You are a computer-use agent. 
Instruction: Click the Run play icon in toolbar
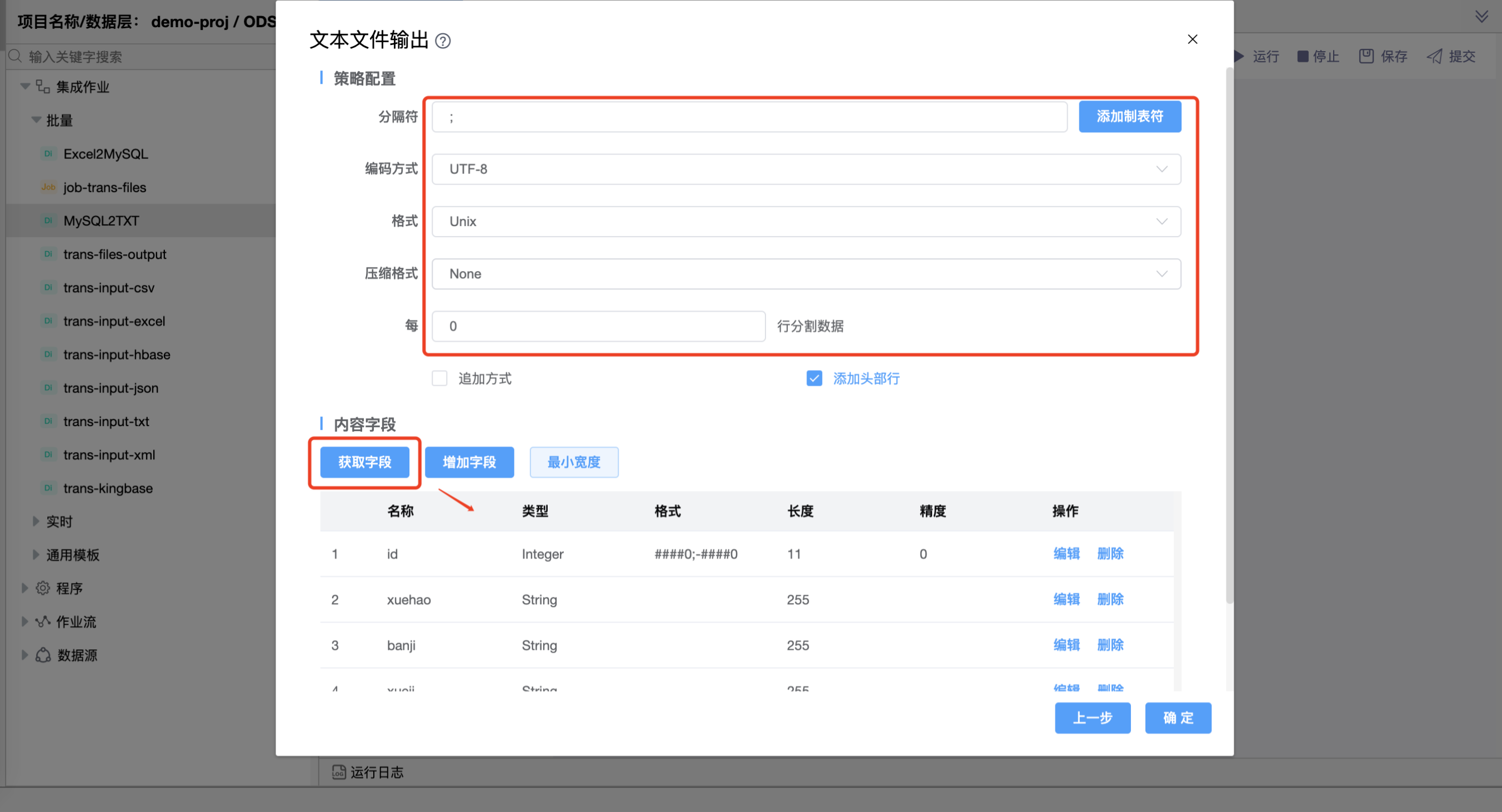pos(1240,57)
